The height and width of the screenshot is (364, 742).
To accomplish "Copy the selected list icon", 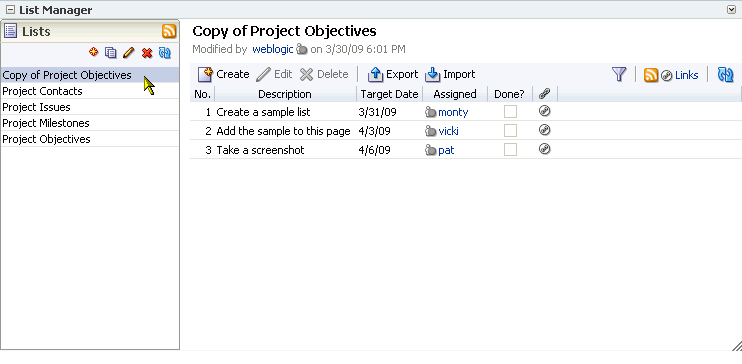I will pos(111,53).
